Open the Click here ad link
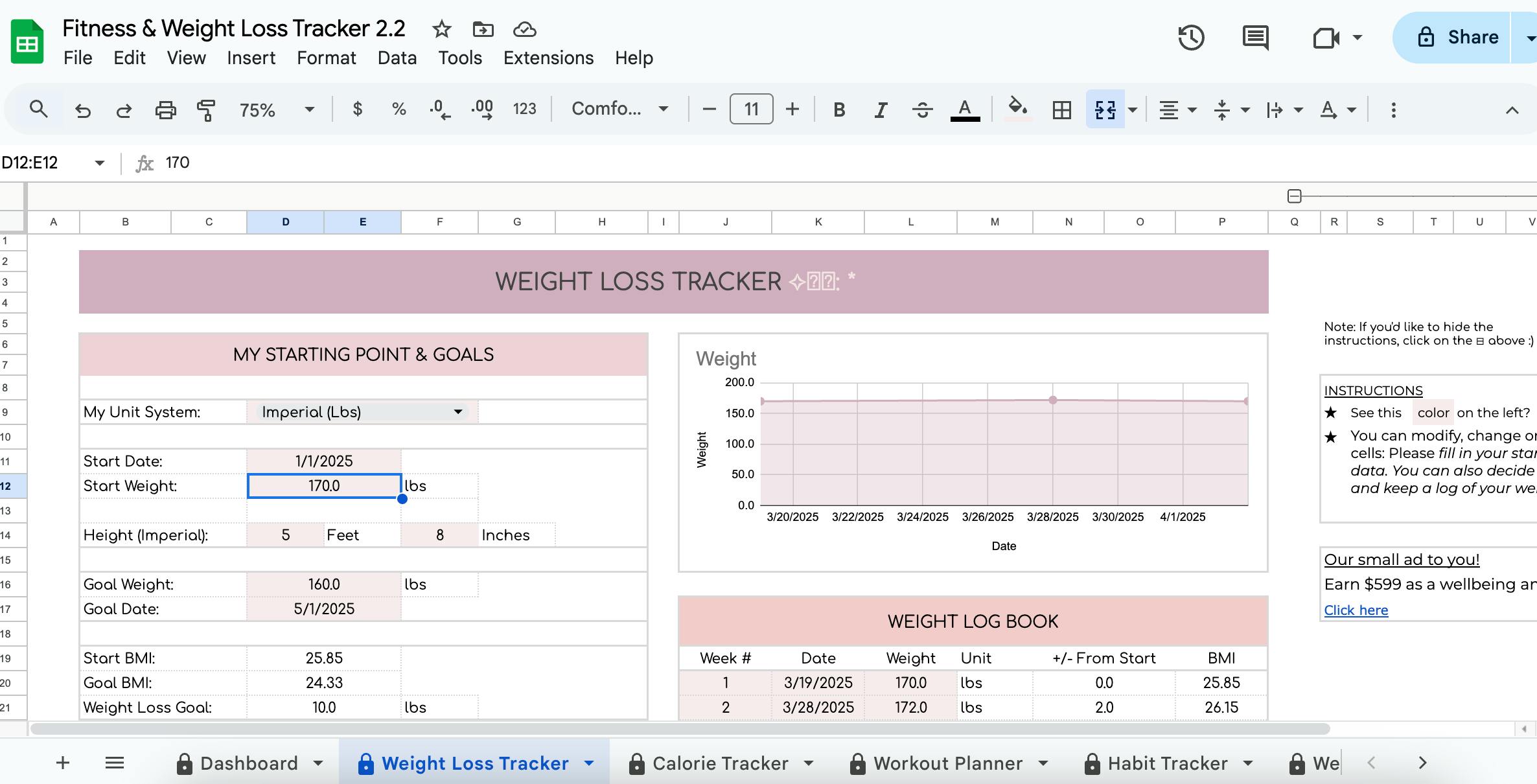This screenshot has height=784, width=1537. click(x=1356, y=610)
